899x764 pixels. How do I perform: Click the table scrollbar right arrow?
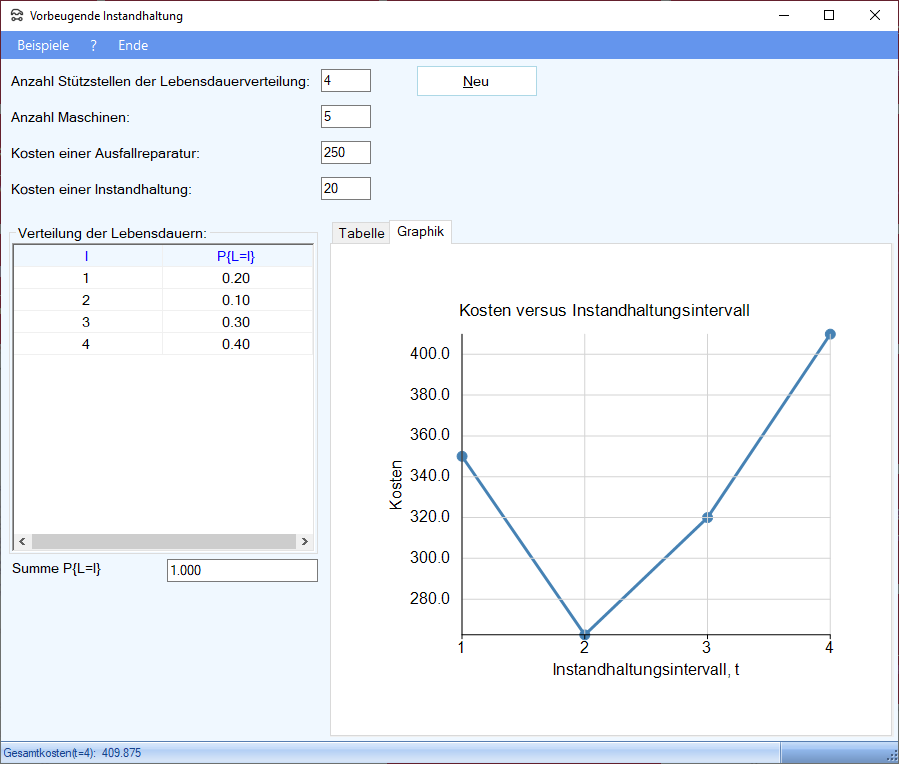click(303, 541)
